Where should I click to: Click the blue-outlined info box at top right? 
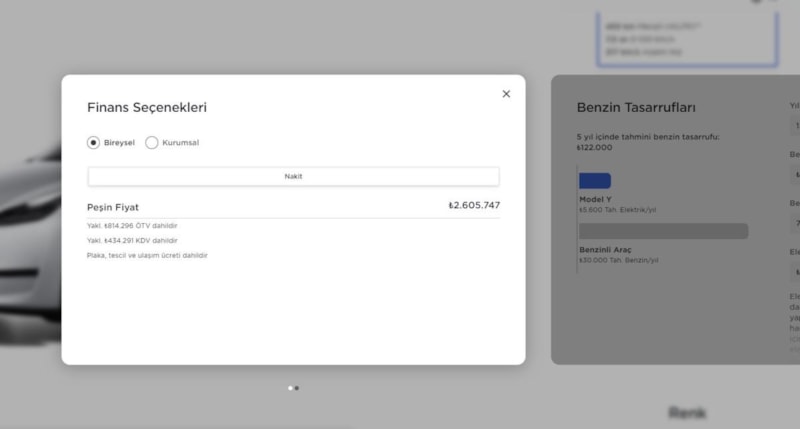pos(687,38)
